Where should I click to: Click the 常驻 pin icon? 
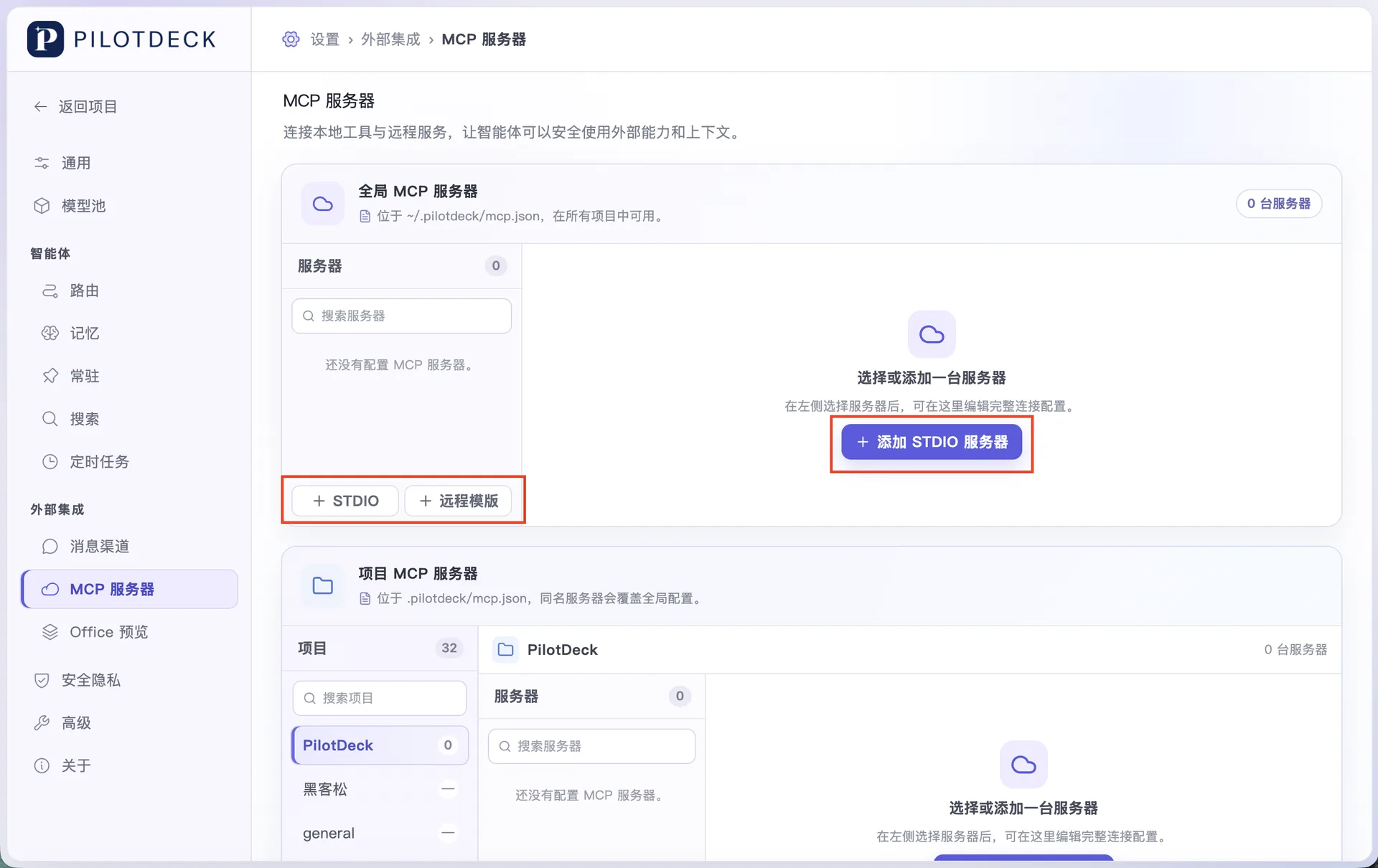pyautogui.click(x=50, y=376)
